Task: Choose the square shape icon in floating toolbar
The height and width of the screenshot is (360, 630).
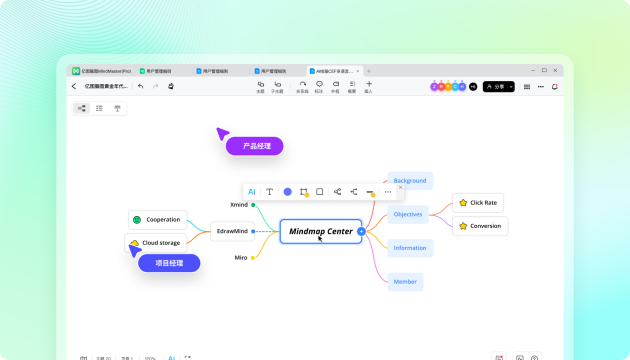Action: (x=319, y=192)
